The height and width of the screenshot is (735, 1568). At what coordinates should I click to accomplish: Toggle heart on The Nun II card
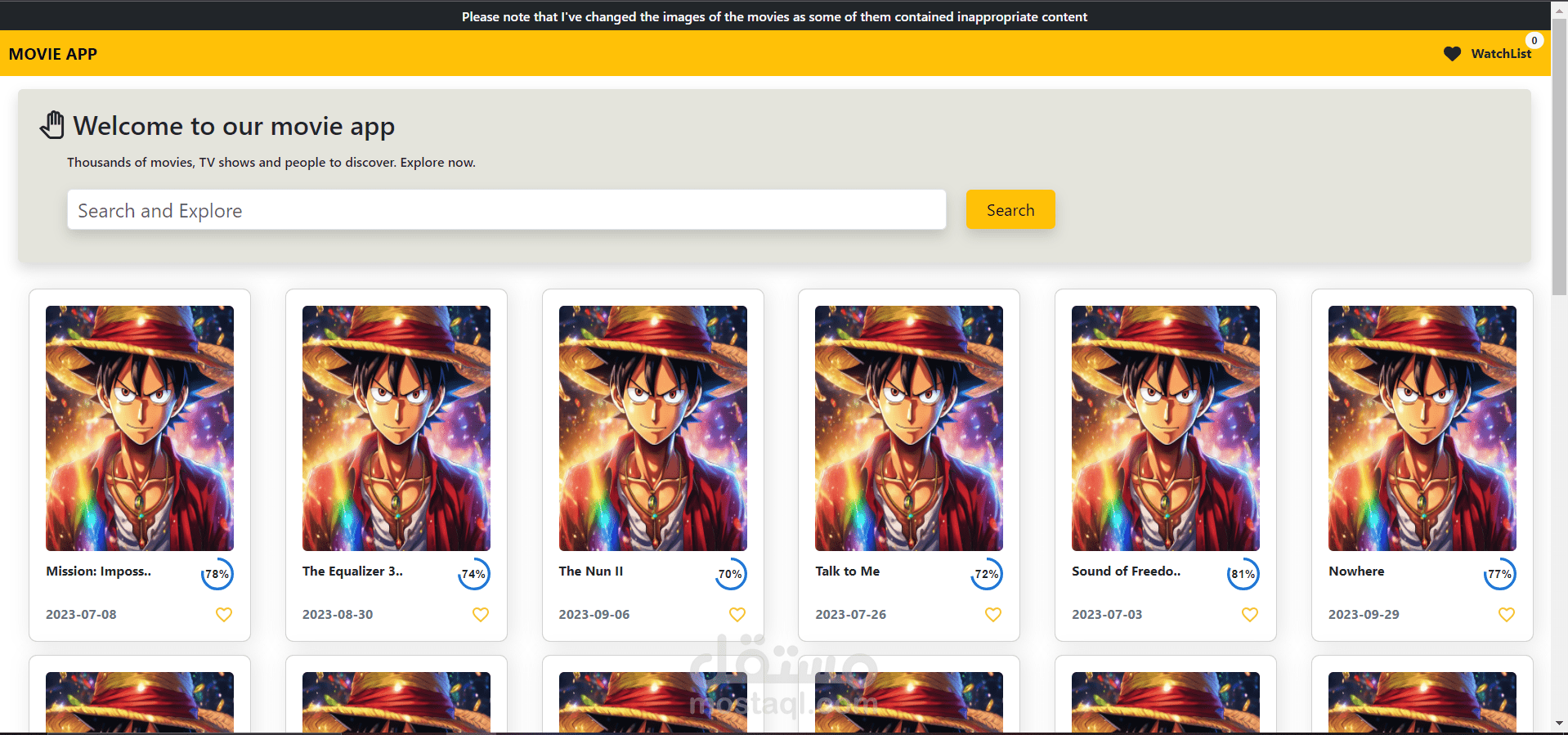(x=737, y=614)
